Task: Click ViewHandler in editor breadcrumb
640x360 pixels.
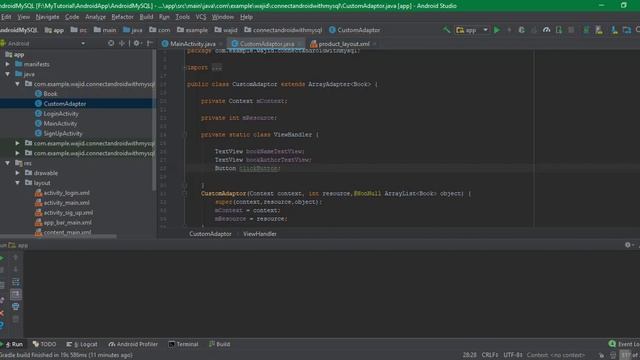Action: pos(260,234)
